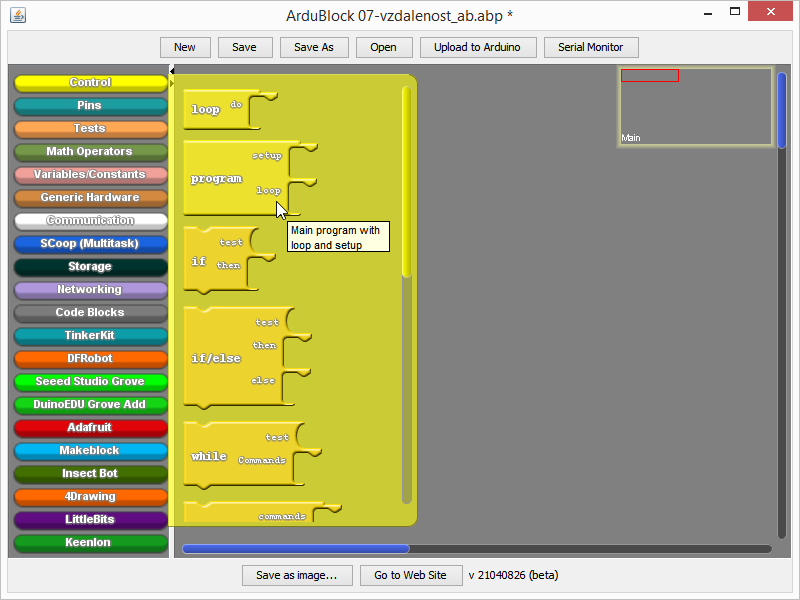Click the Save button
Viewport: 800px width, 600px height.
coord(245,47)
